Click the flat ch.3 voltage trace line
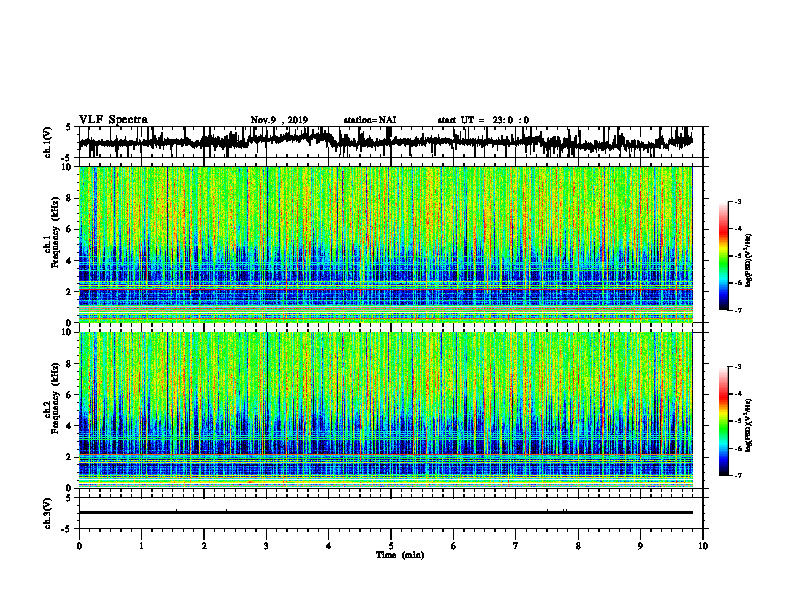The height and width of the screenshot is (612, 792). tap(386, 513)
